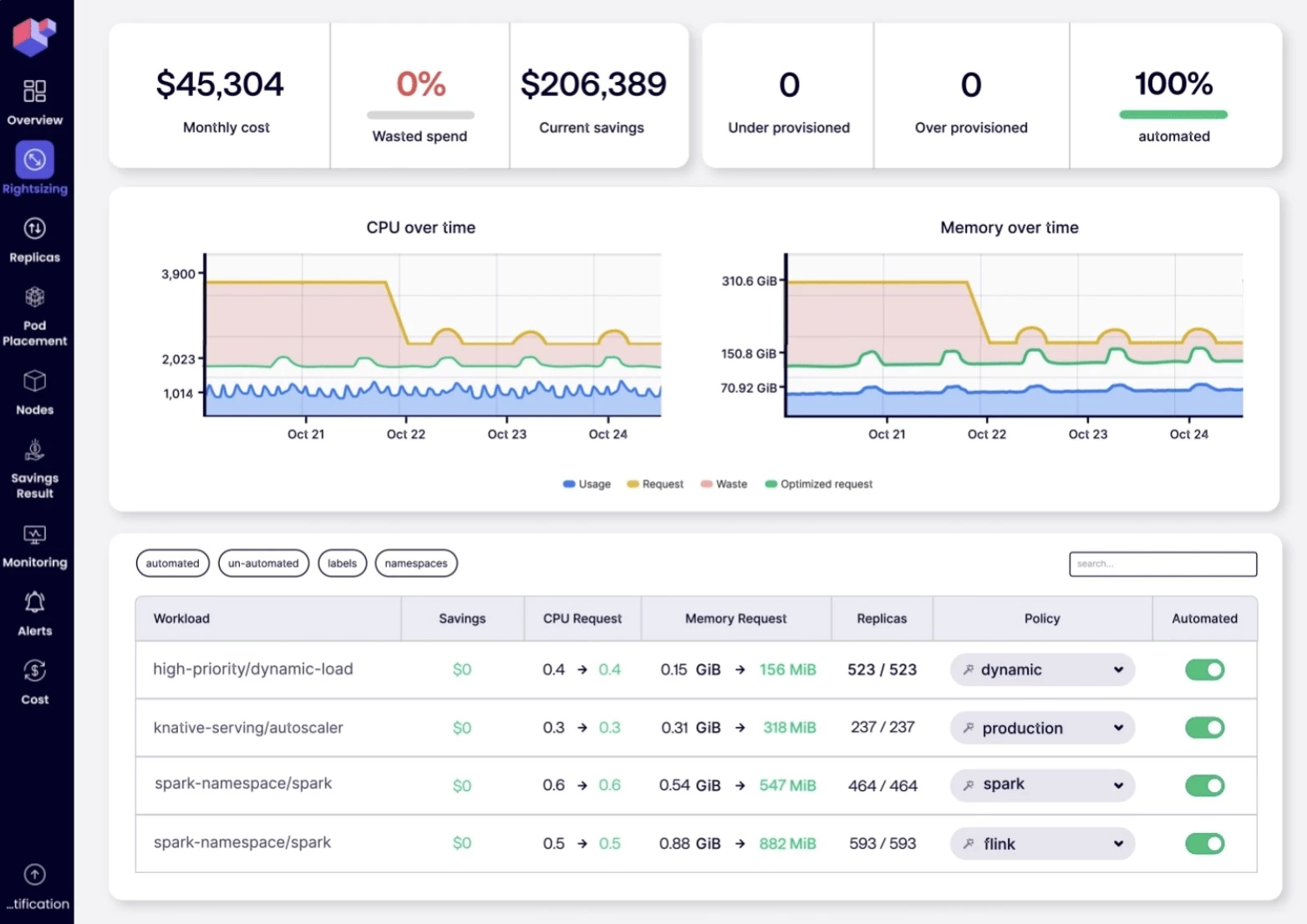Click wrench icon in production policy

pyautogui.click(x=969, y=728)
